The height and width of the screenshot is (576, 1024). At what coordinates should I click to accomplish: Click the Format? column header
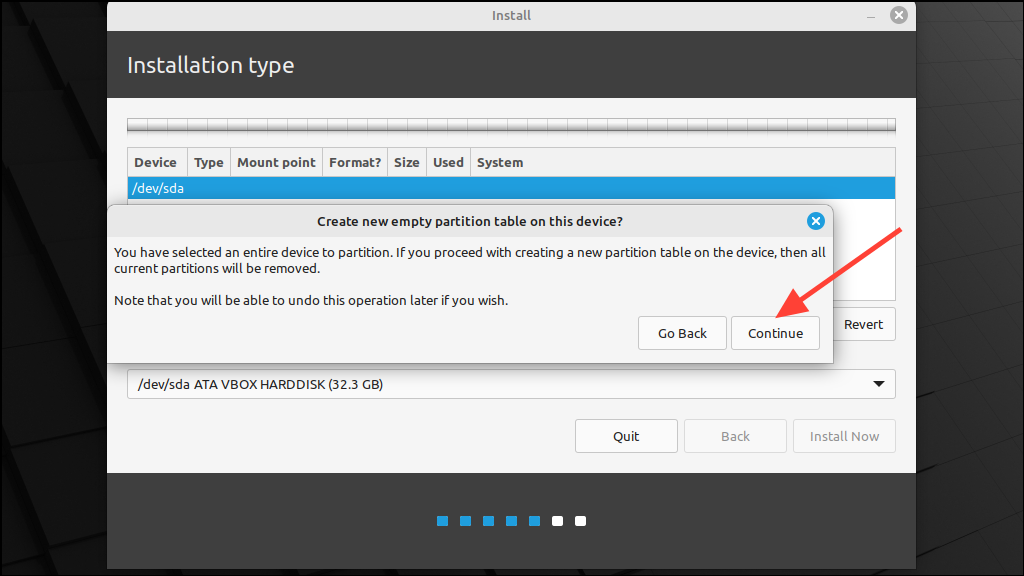tap(354, 162)
